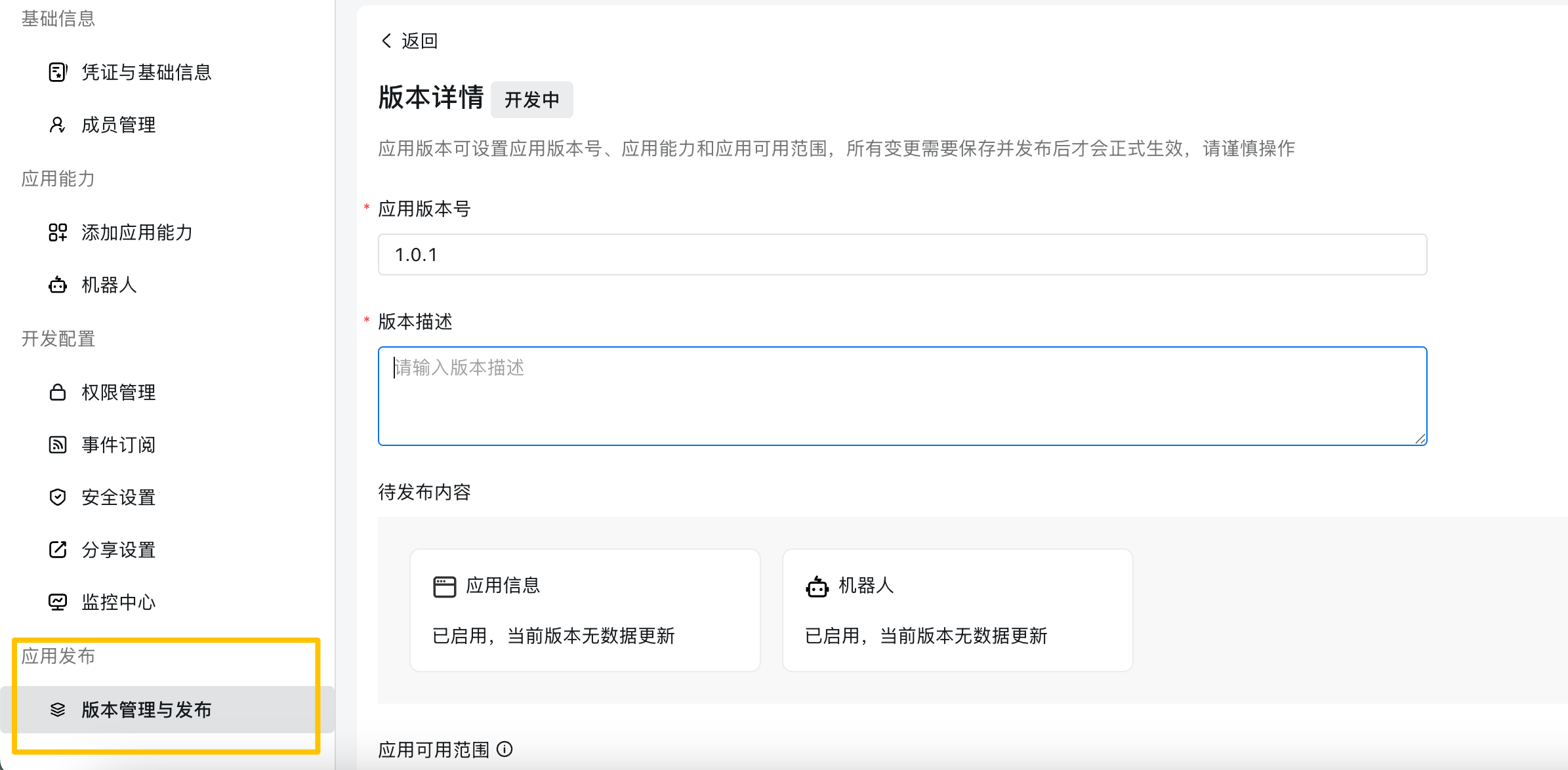The image size is (1568, 770).
Task: Open 事件订阅 in the sidebar
Action: (118, 445)
